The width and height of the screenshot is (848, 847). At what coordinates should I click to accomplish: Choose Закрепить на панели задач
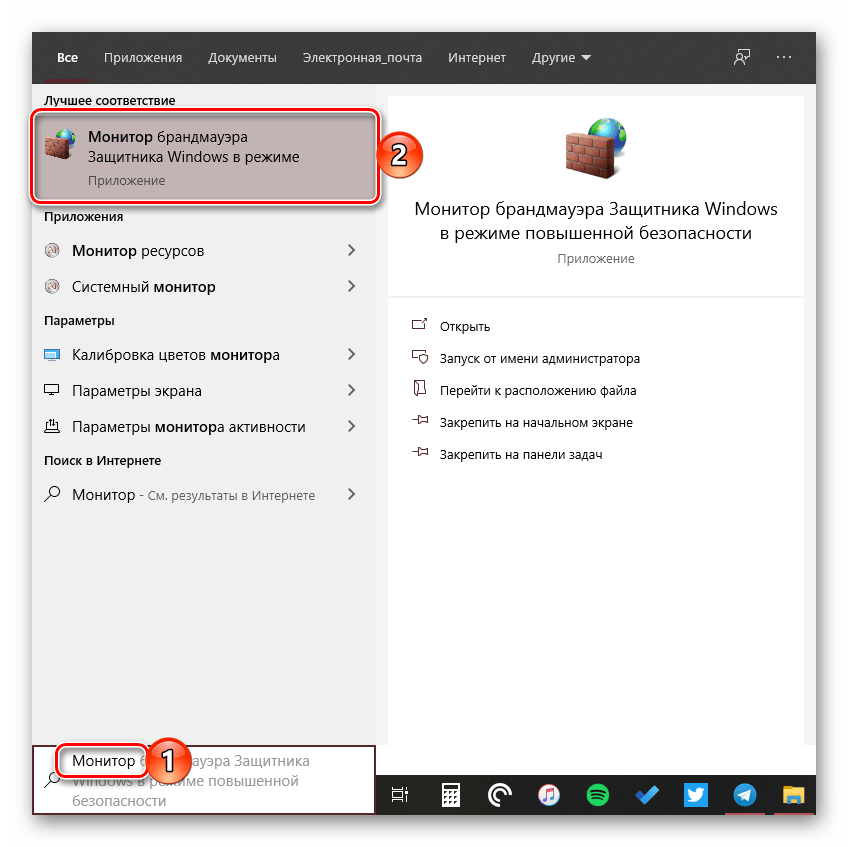(521, 454)
